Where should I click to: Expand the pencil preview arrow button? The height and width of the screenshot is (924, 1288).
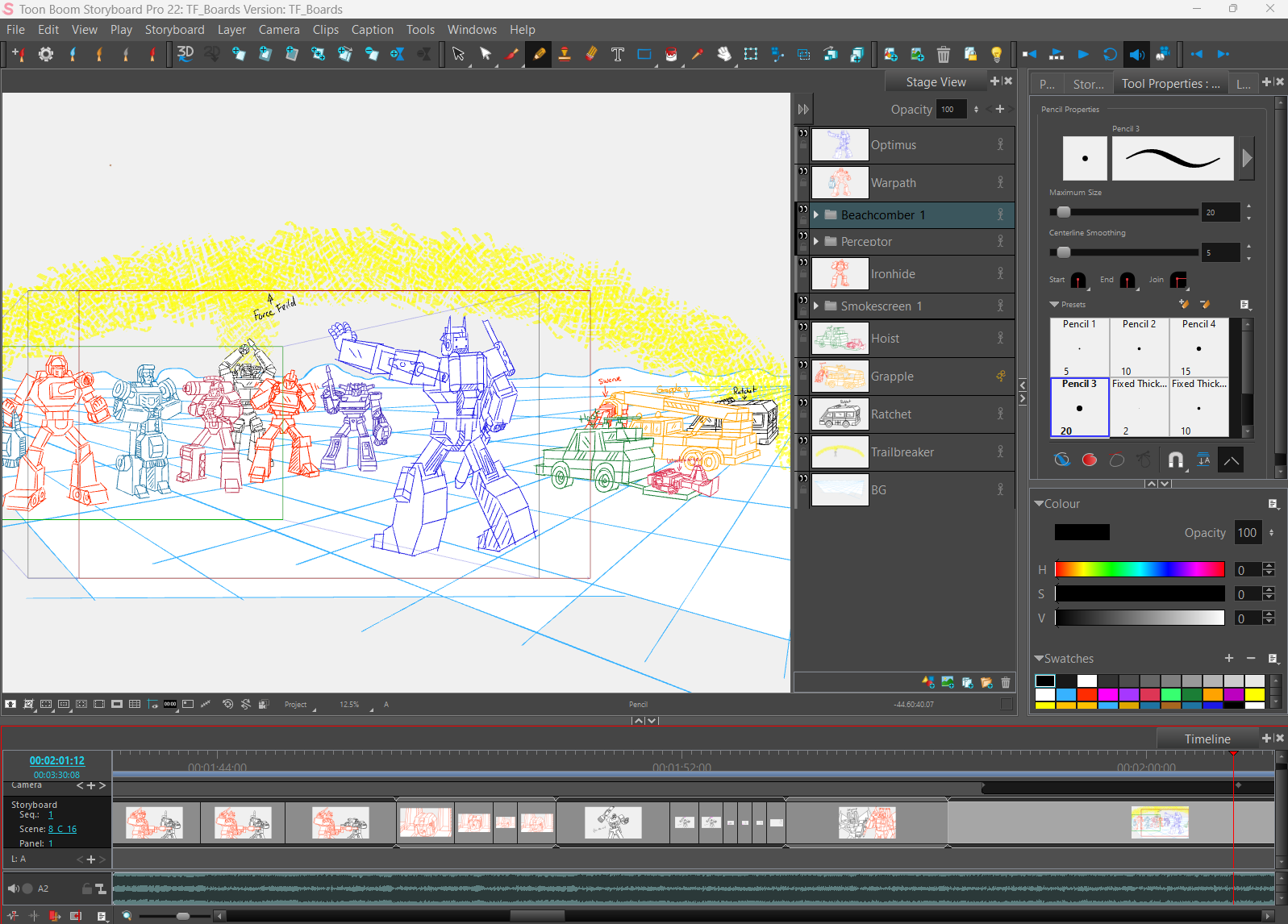[1247, 158]
